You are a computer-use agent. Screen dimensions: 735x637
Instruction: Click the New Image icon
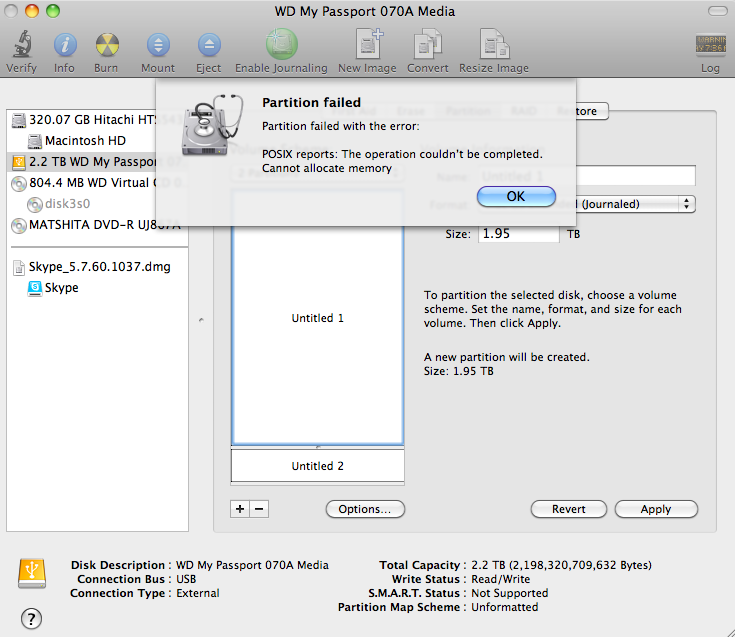[369, 44]
